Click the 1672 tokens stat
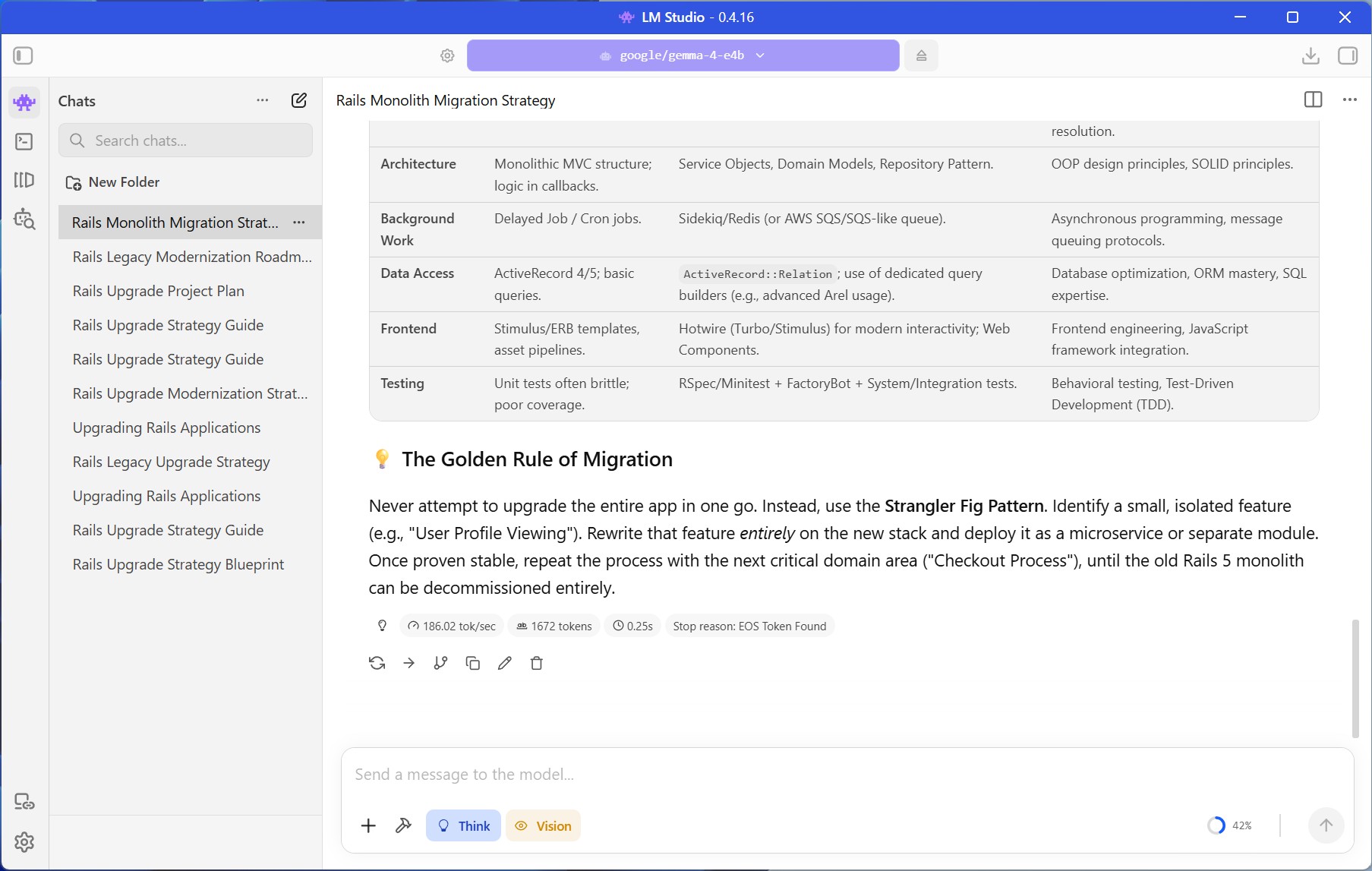The width and height of the screenshot is (1372, 871). click(554, 626)
